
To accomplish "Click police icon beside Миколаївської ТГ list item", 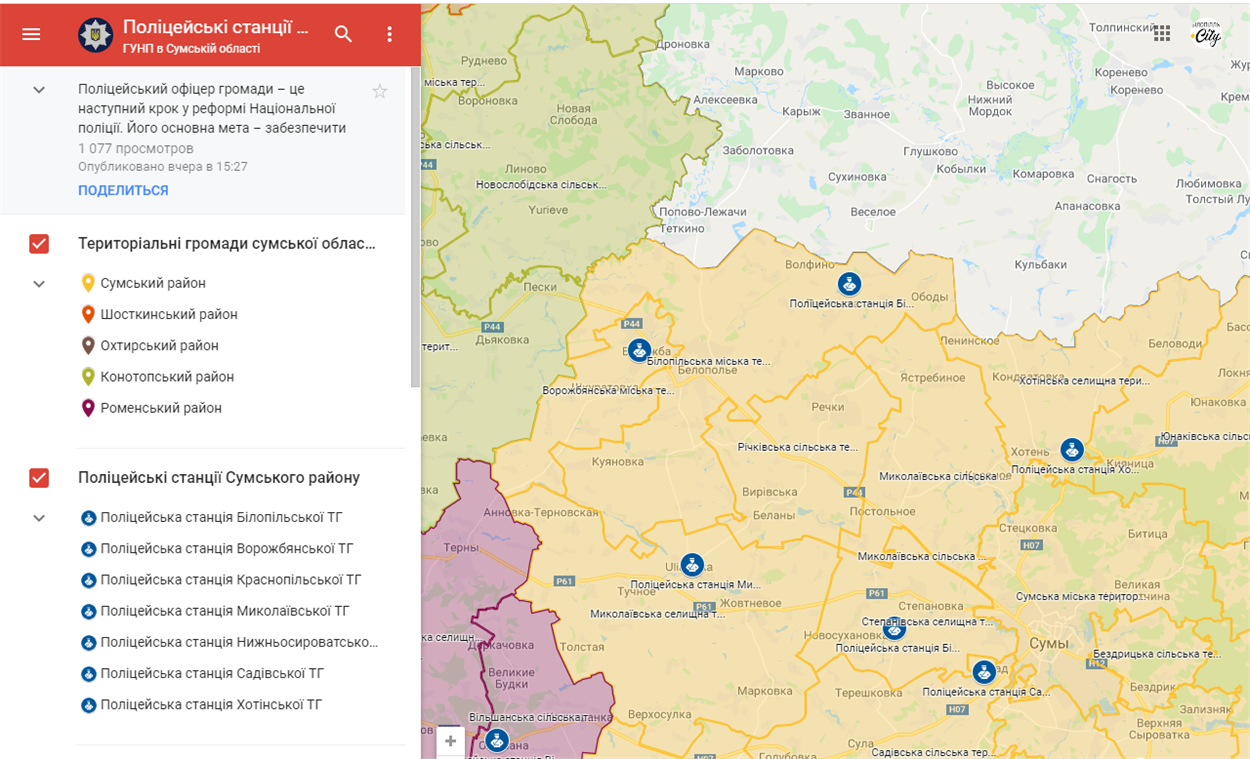I will point(88,611).
